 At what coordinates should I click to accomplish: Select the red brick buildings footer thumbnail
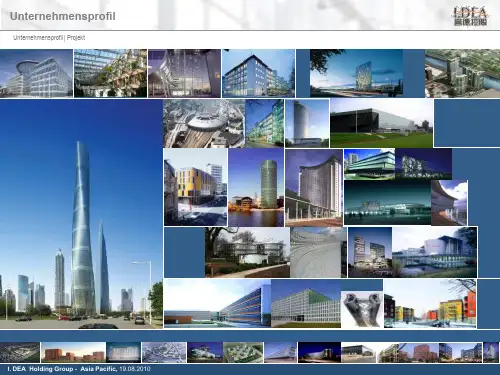pyautogui.click(x=73, y=352)
